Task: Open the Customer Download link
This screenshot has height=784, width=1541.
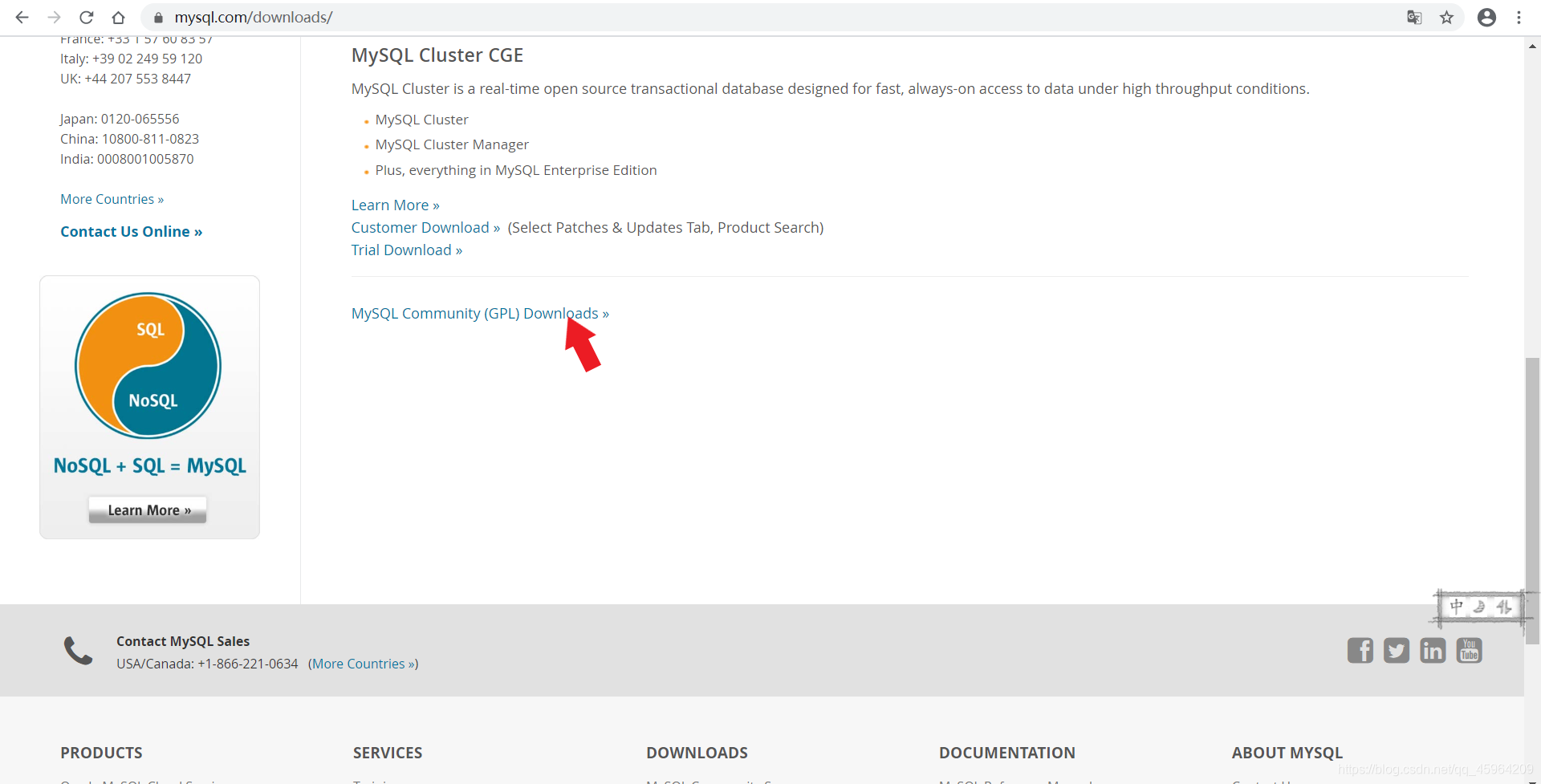Action: point(426,228)
